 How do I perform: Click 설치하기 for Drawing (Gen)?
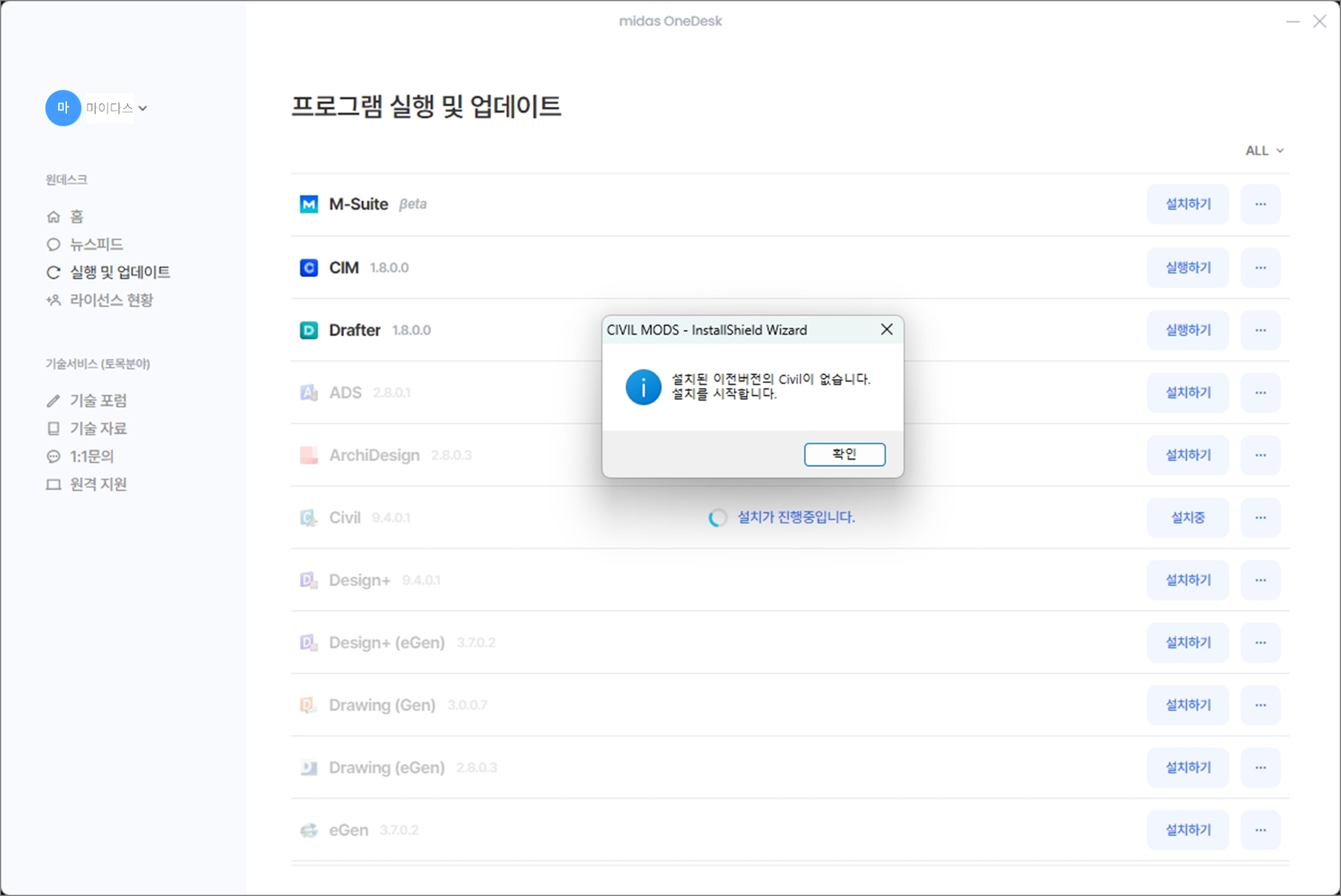point(1188,705)
